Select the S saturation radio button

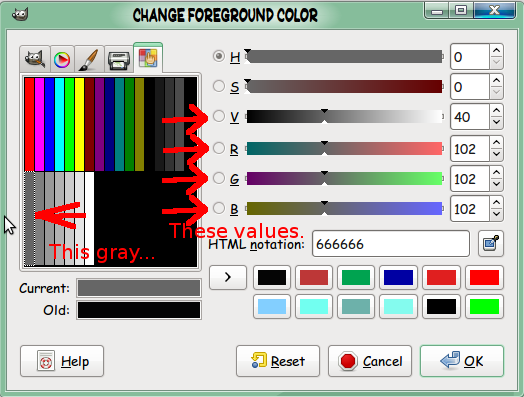pos(219,86)
